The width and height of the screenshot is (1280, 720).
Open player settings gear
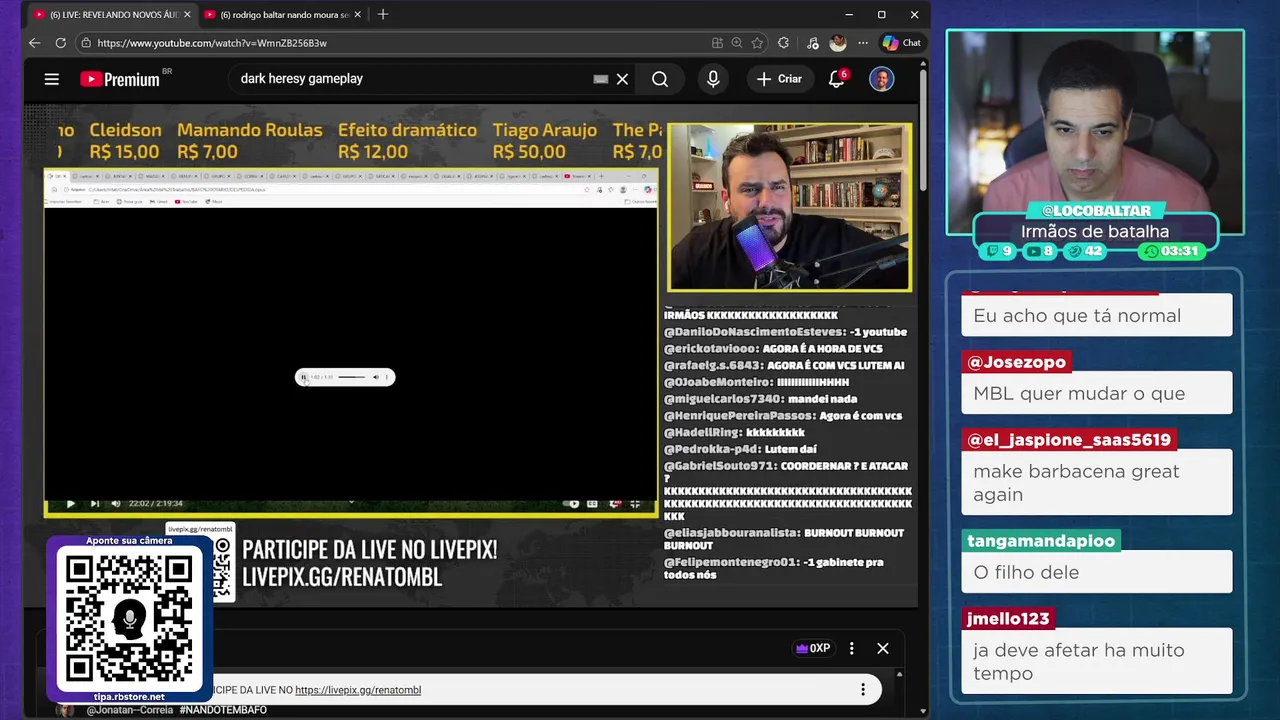pyautogui.click(x=615, y=503)
